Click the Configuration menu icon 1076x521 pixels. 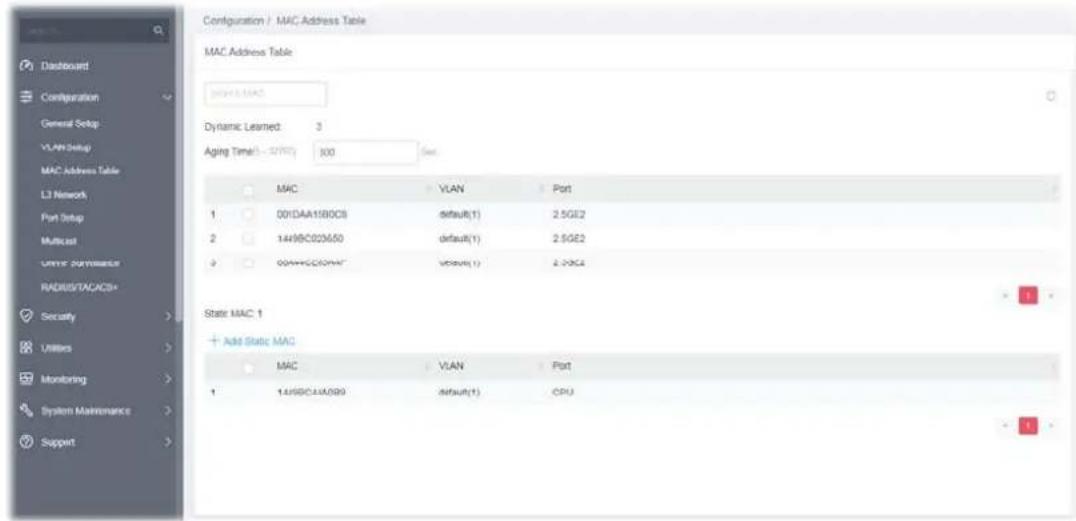pyautogui.click(x=27, y=97)
